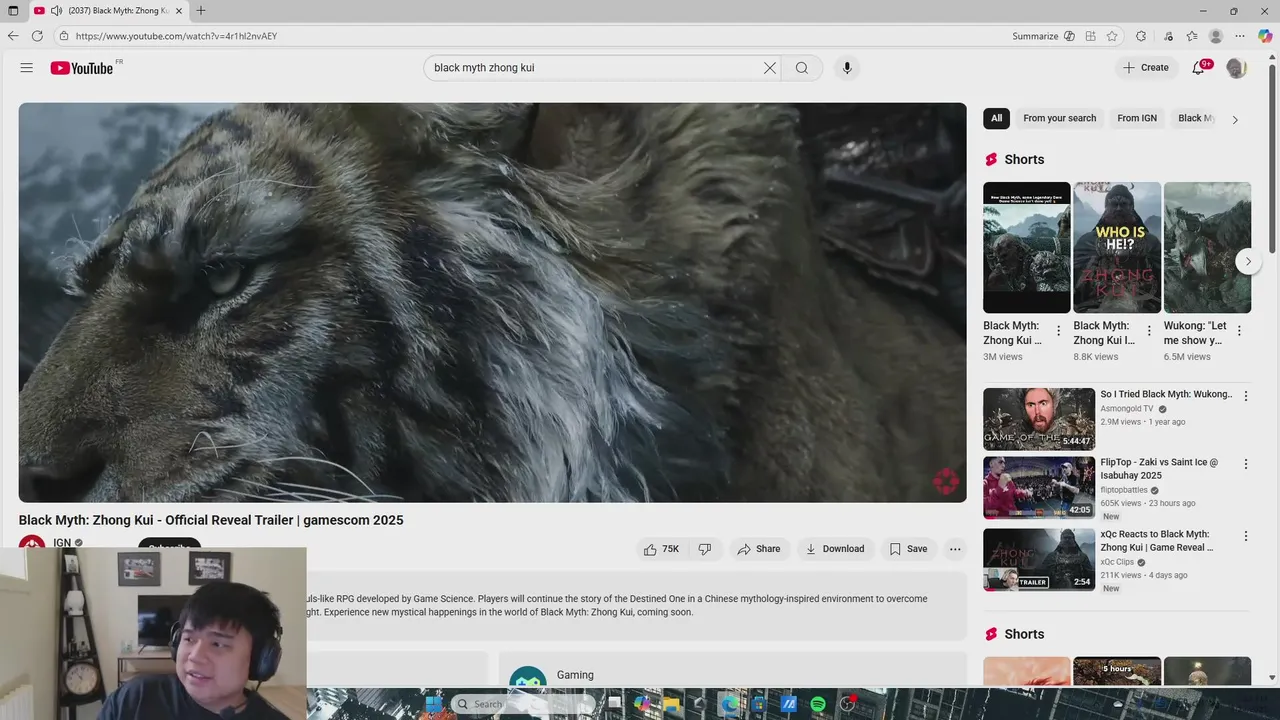Image resolution: width=1280 pixels, height=720 pixels.
Task: Open xQc Reacts to Black Myth thumbnail
Action: pos(1039,560)
